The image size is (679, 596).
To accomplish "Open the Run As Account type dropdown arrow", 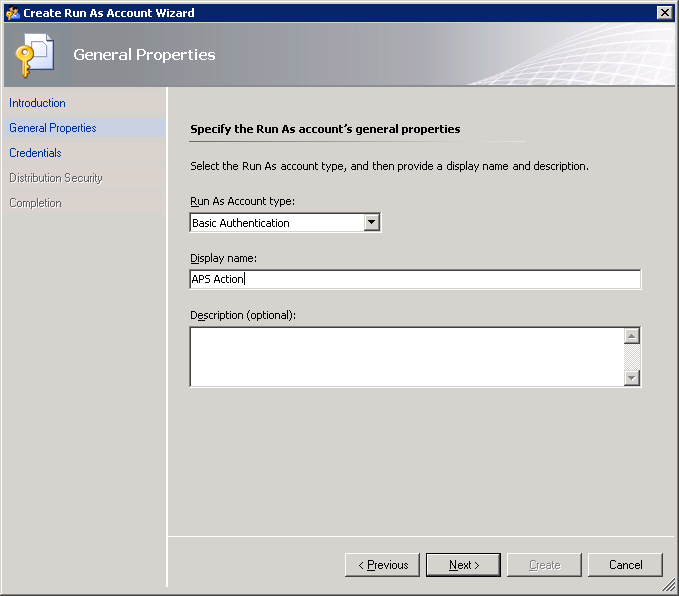I will tap(372, 223).
